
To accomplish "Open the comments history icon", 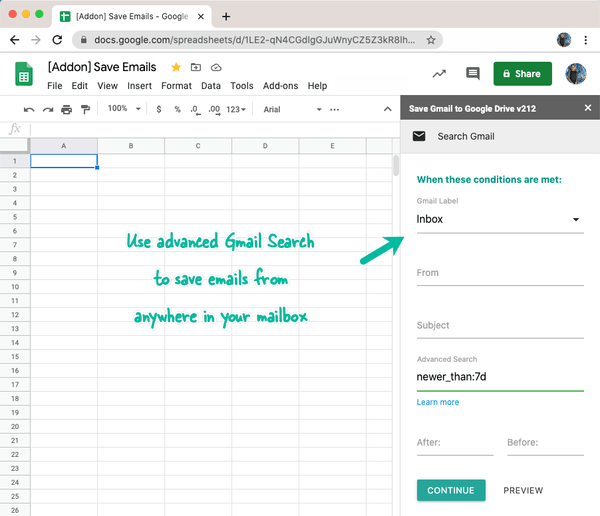I will click(473, 73).
